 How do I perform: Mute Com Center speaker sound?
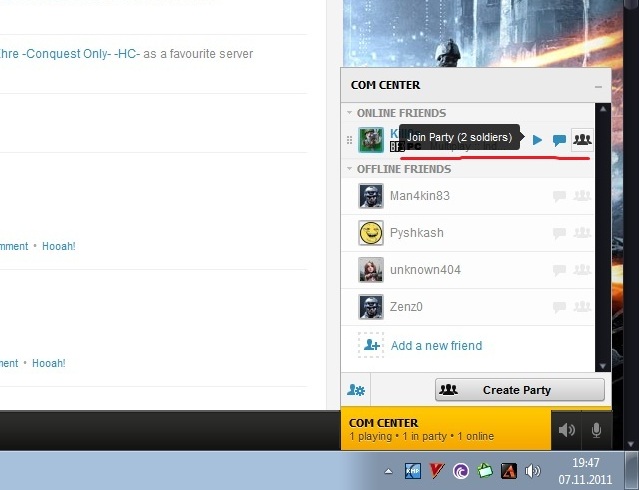click(567, 430)
